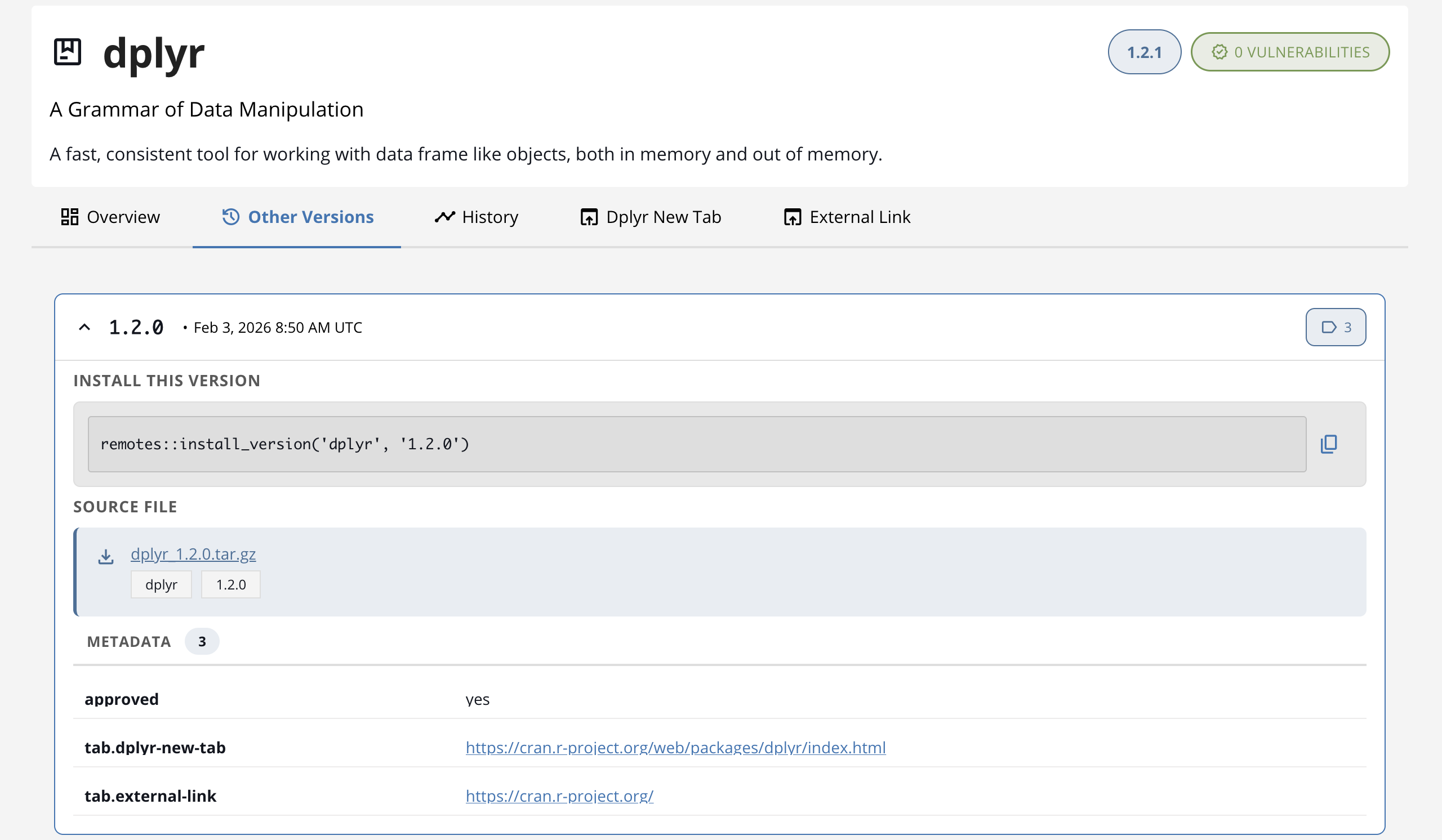The image size is (1442, 840).
Task: Click the tab.dplyr-new-tab metadata key
Action: click(155, 747)
